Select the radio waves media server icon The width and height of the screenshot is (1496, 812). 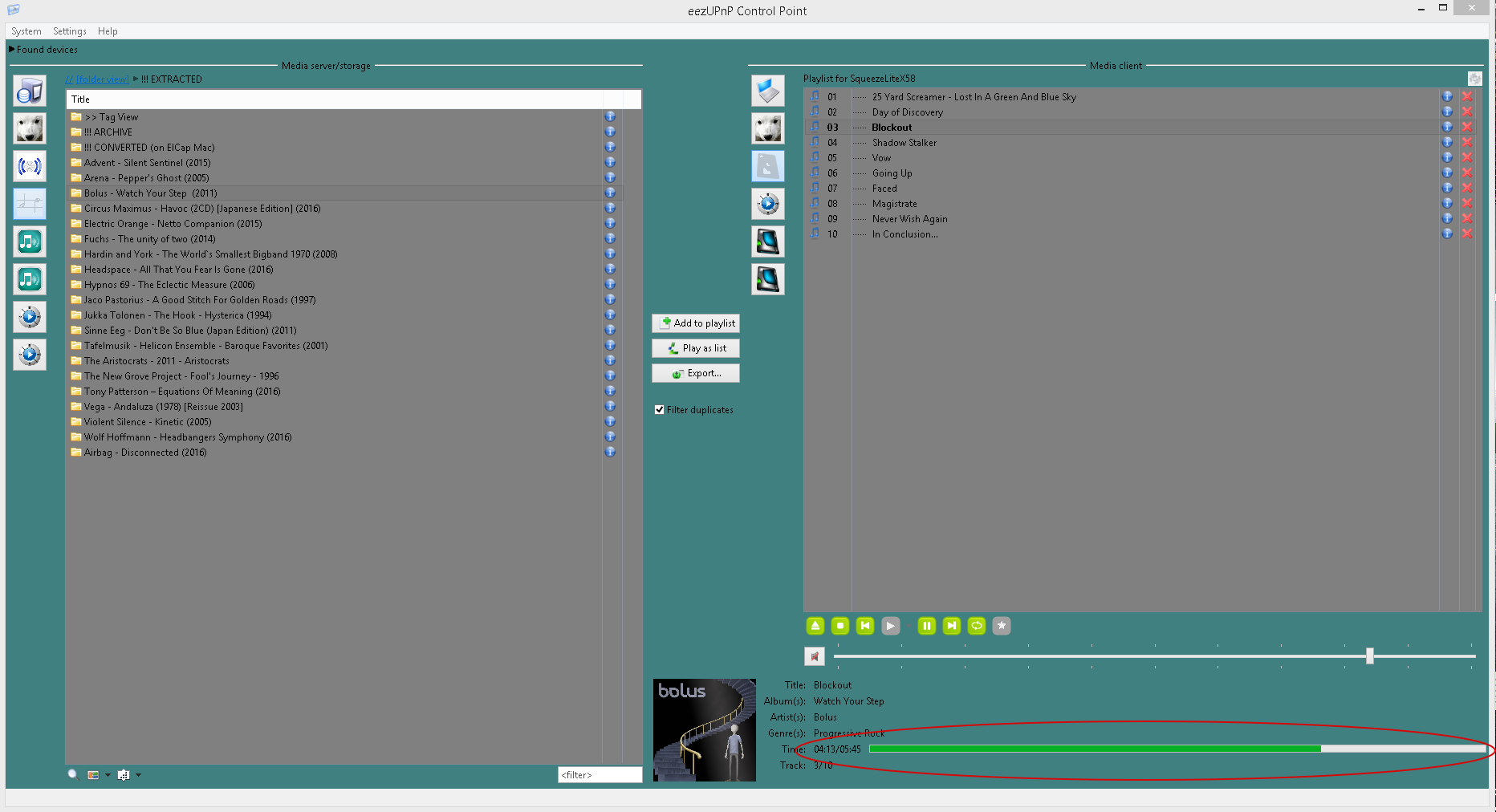[30, 166]
